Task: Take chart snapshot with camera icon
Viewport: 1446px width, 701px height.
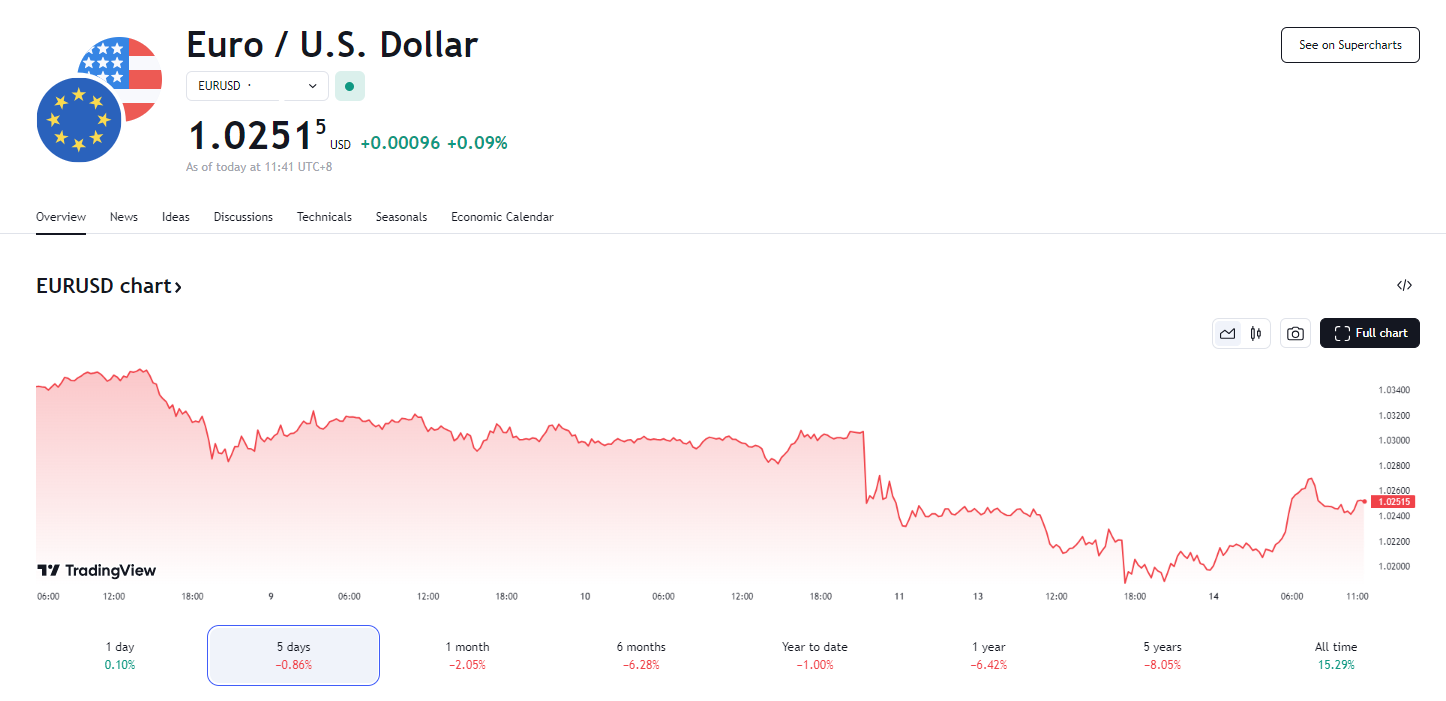Action: pos(1295,334)
